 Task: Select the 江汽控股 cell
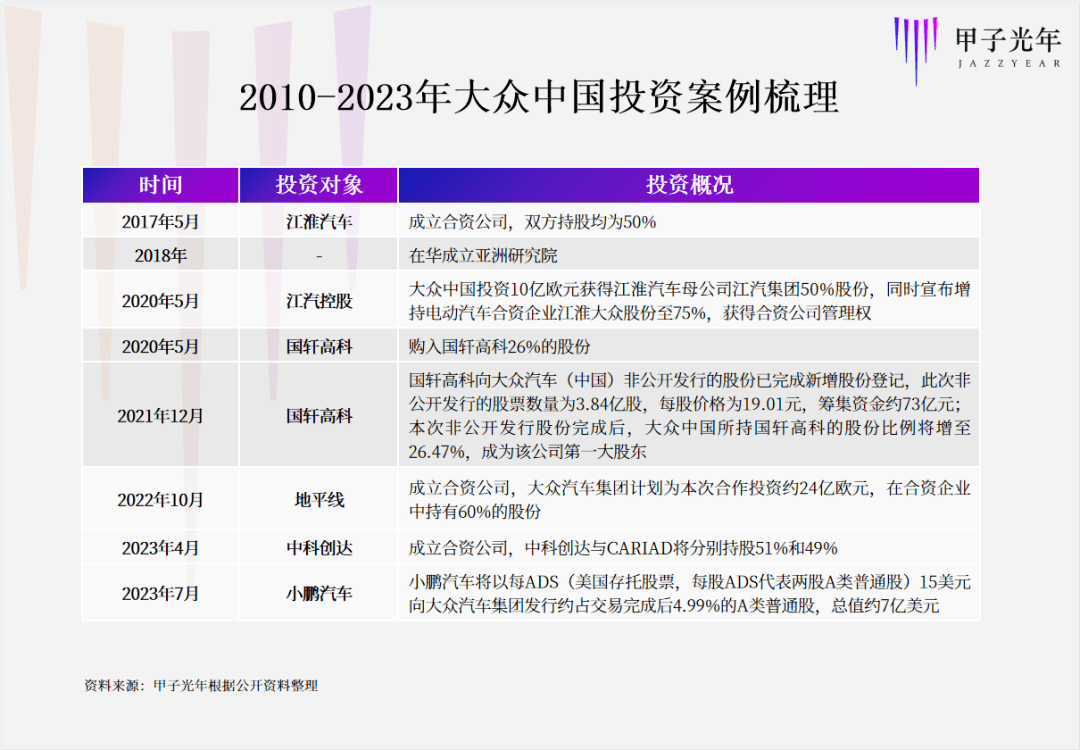pyautogui.click(x=319, y=301)
